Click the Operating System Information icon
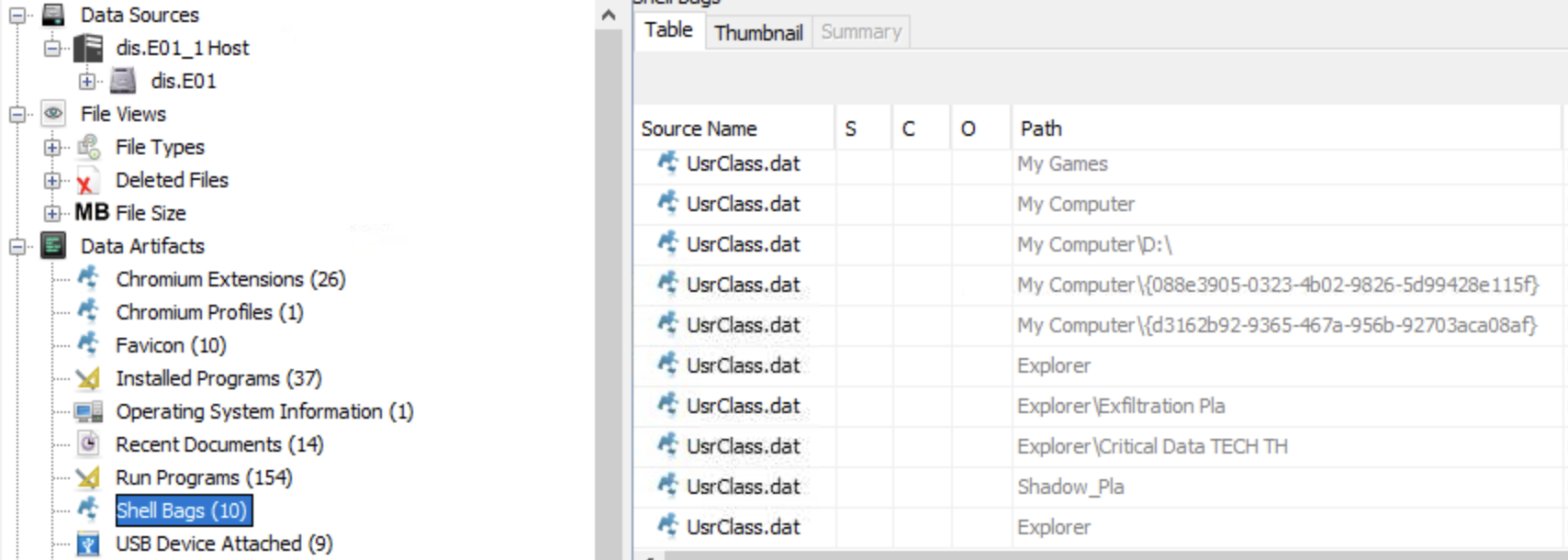The width and height of the screenshot is (1568, 560). point(88,411)
